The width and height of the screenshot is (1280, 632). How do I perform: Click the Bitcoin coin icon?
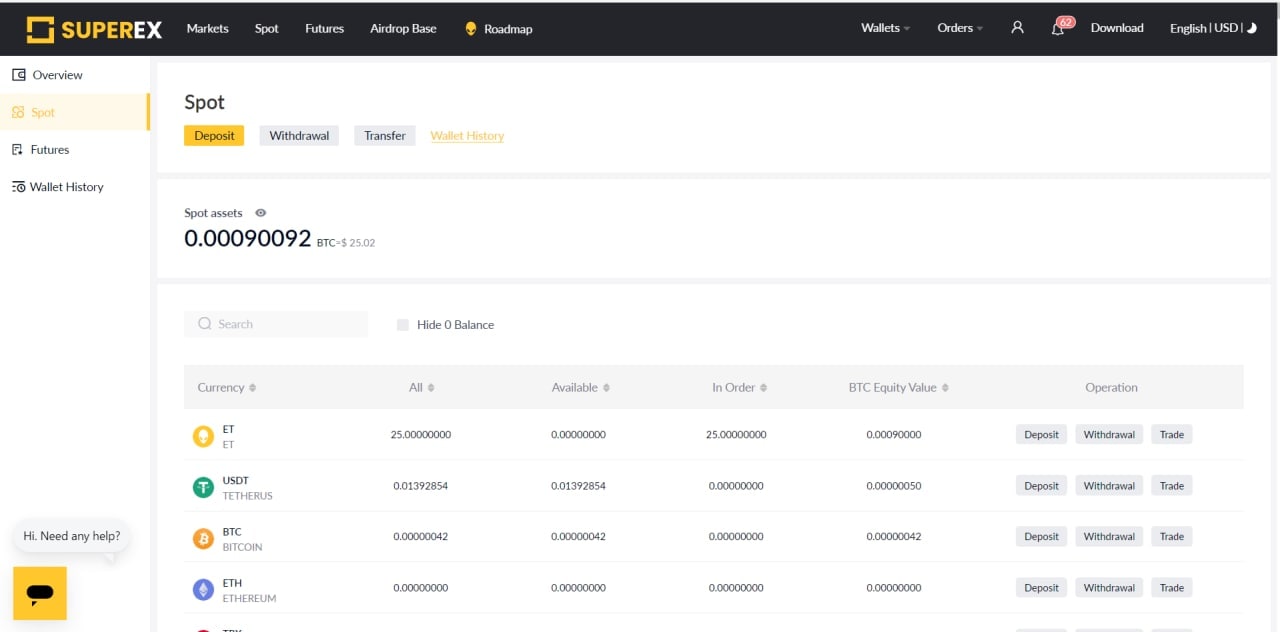coord(203,539)
